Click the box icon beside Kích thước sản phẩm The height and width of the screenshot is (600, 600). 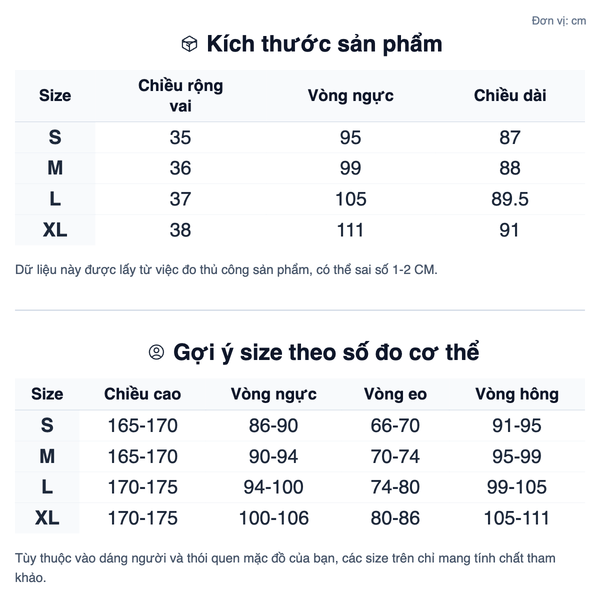point(189,45)
